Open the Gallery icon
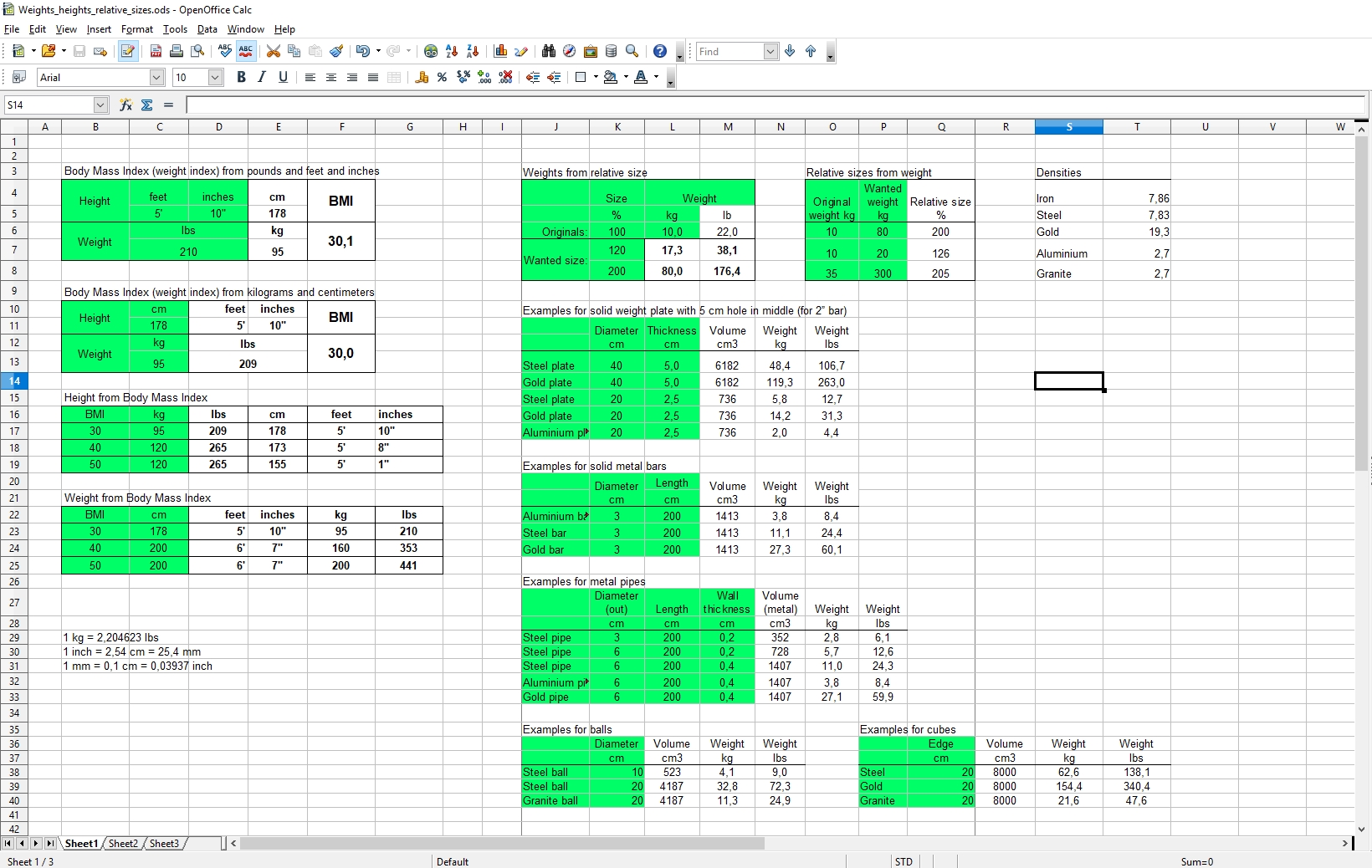This screenshot has height=868, width=1372. click(x=591, y=51)
